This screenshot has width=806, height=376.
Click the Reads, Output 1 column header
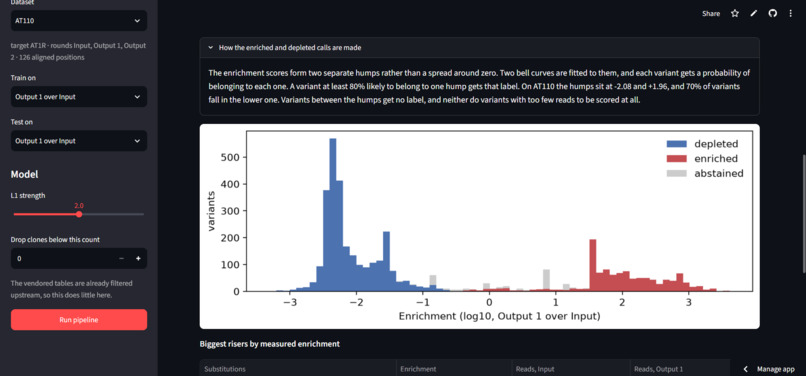[680, 369]
